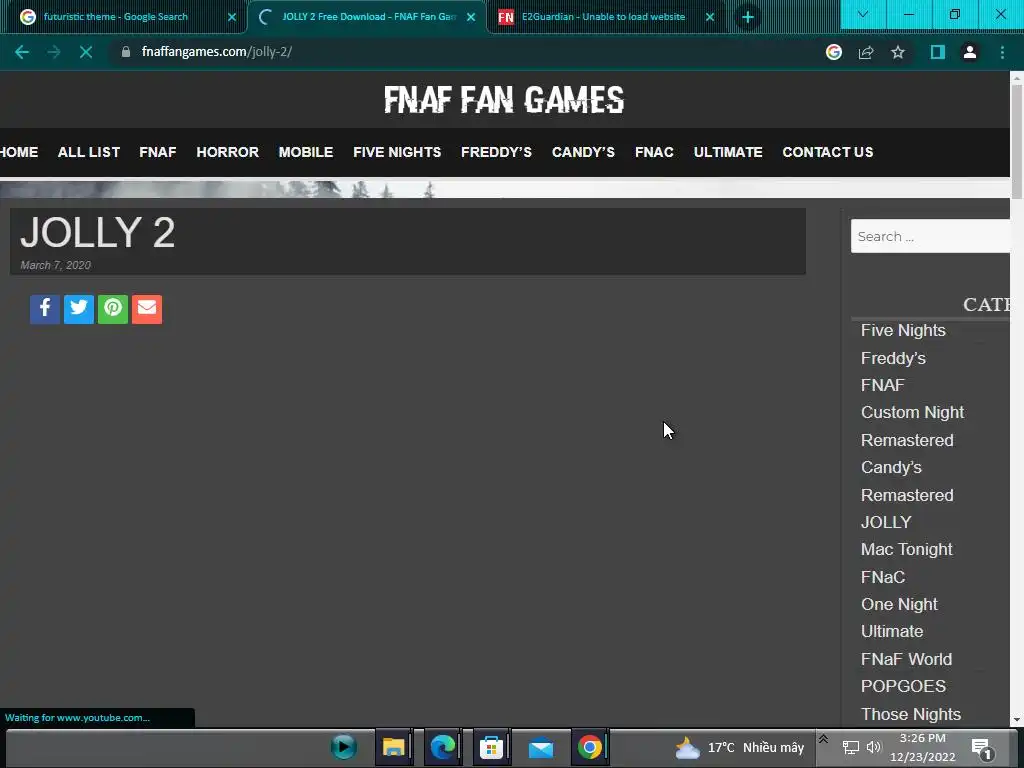Open POPGOES category link
The height and width of the screenshot is (768, 1024).
tap(903, 686)
